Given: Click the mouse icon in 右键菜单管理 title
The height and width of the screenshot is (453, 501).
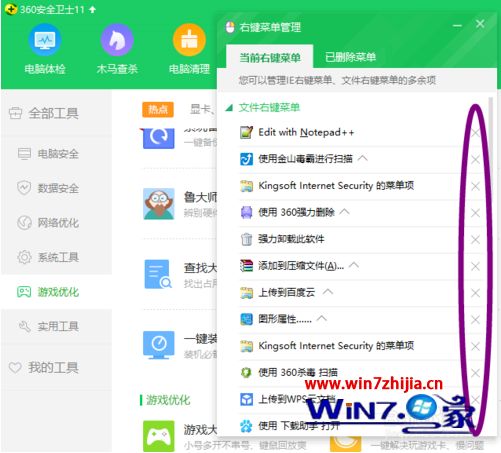Looking at the screenshot, I should pos(230,27).
